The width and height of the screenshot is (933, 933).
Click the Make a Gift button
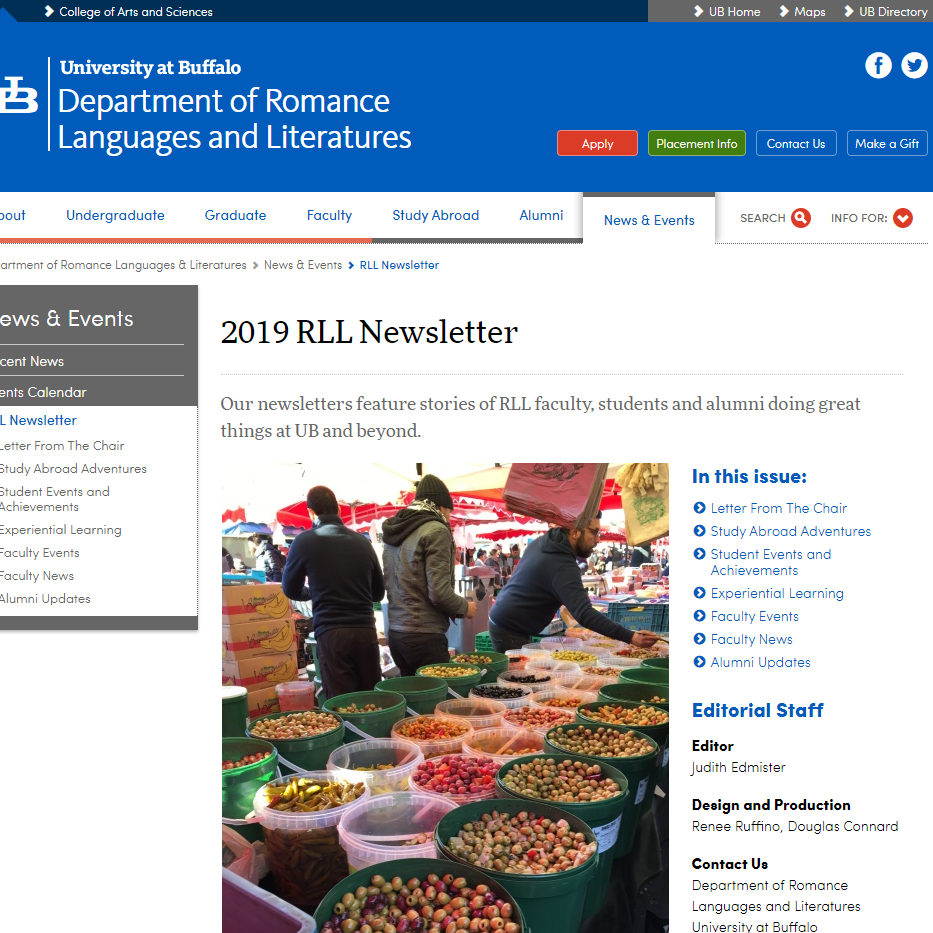[887, 143]
